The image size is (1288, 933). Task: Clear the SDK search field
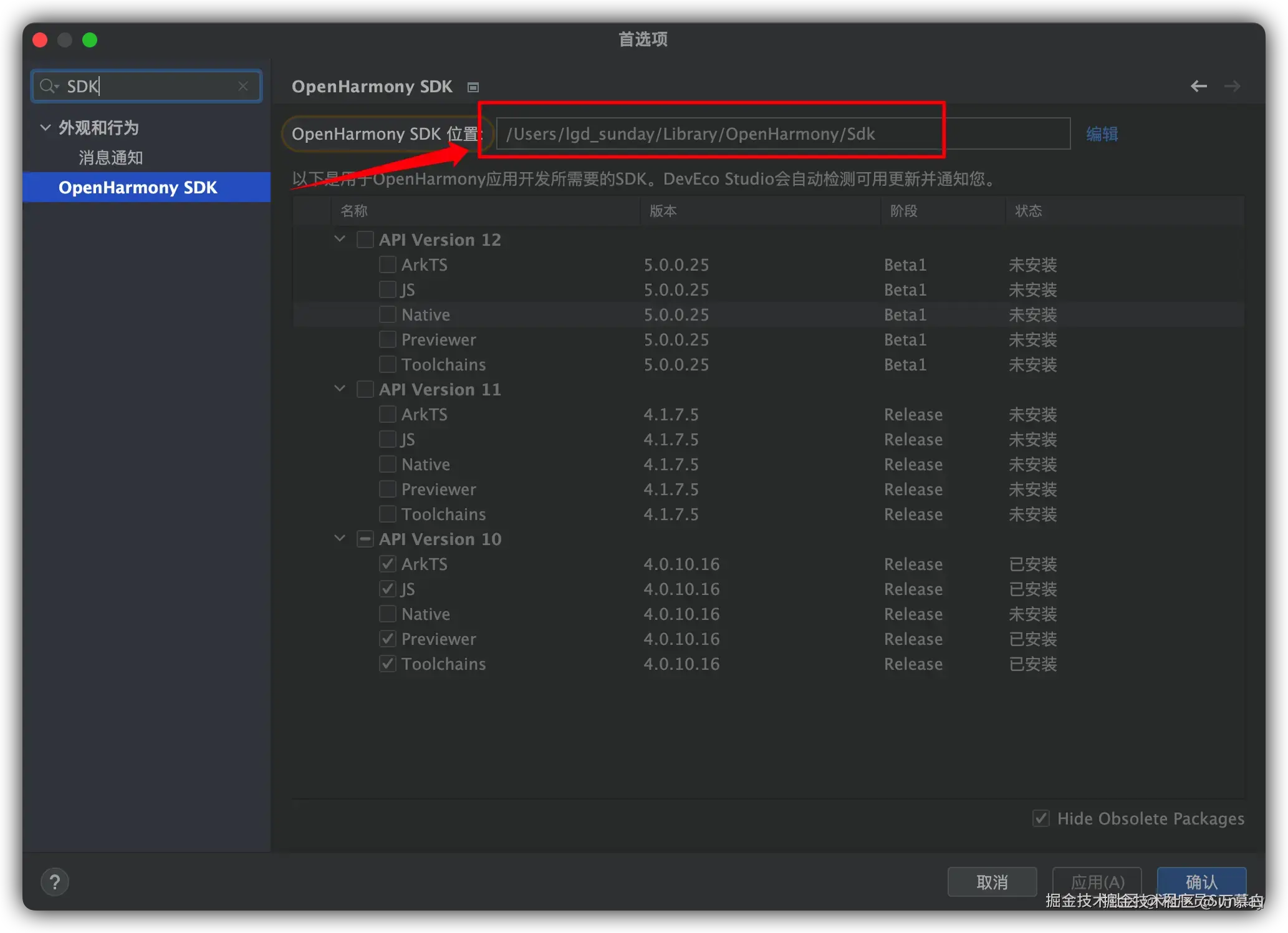243,86
